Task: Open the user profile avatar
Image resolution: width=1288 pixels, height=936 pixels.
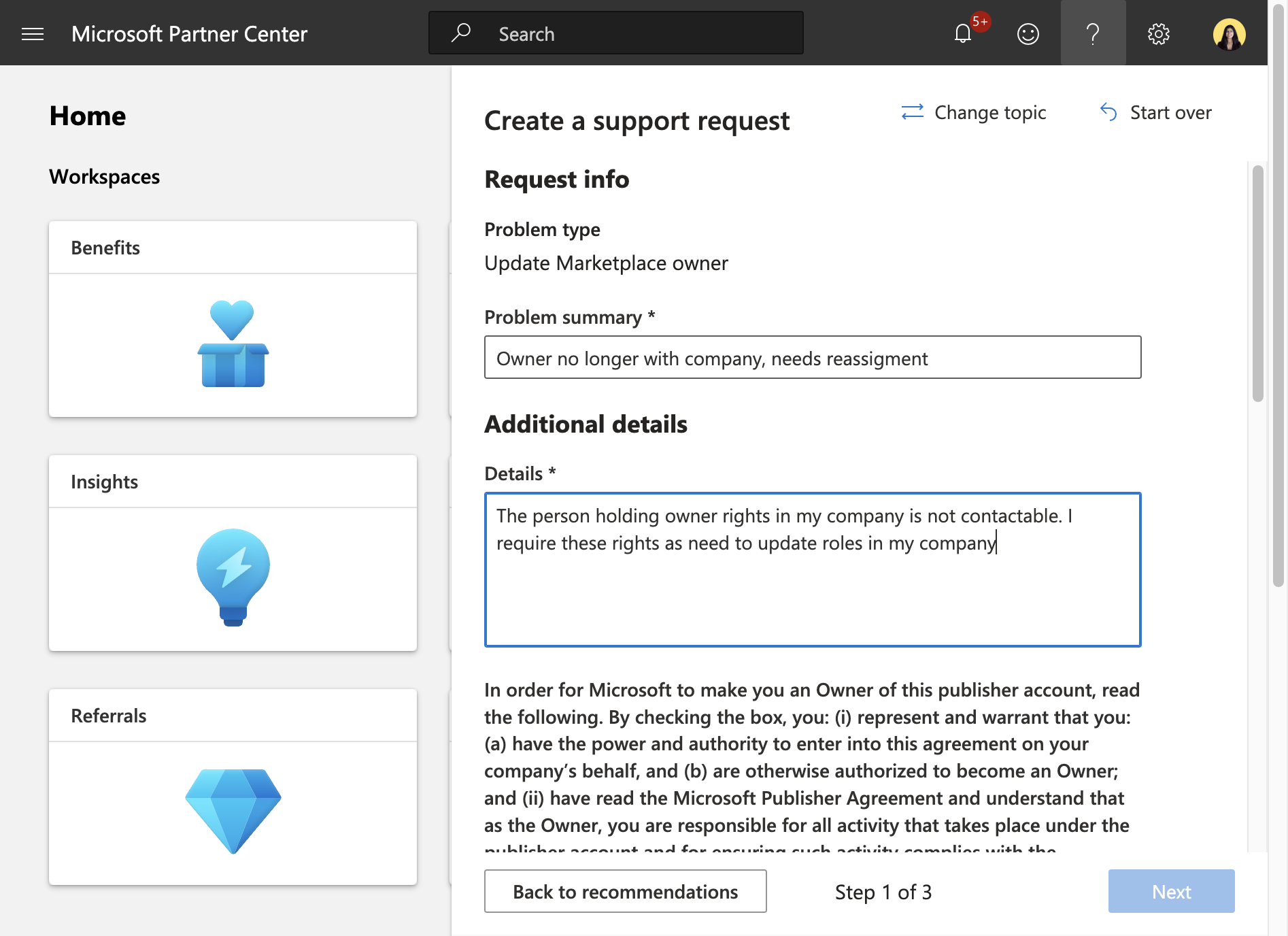Action: pos(1229,33)
